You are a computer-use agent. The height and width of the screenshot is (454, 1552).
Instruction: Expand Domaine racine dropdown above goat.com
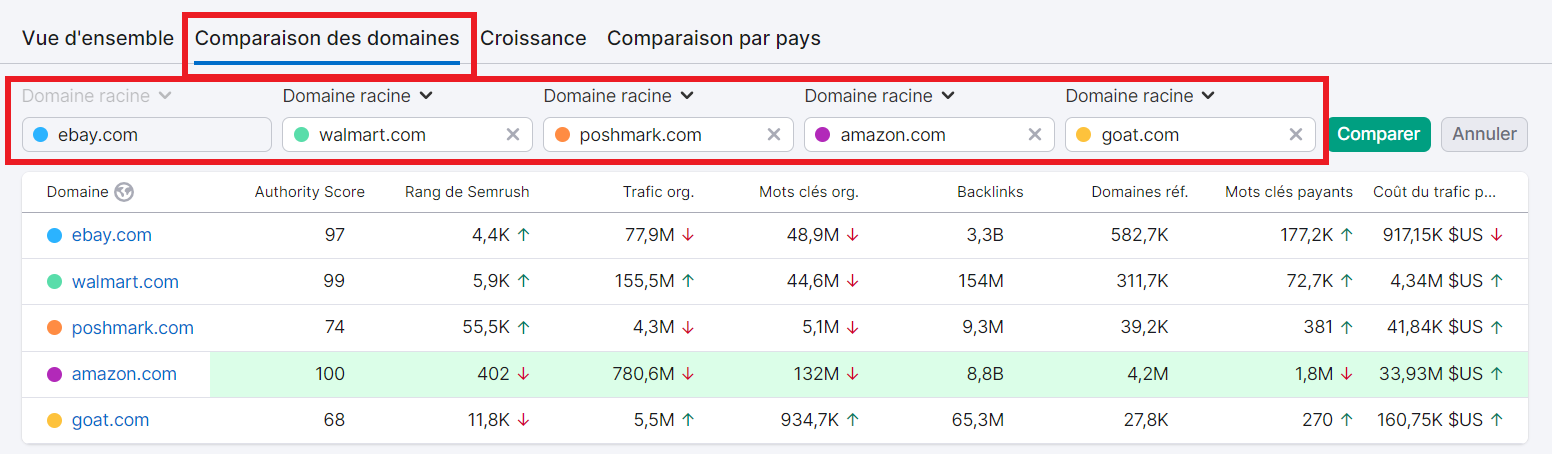[1140, 96]
